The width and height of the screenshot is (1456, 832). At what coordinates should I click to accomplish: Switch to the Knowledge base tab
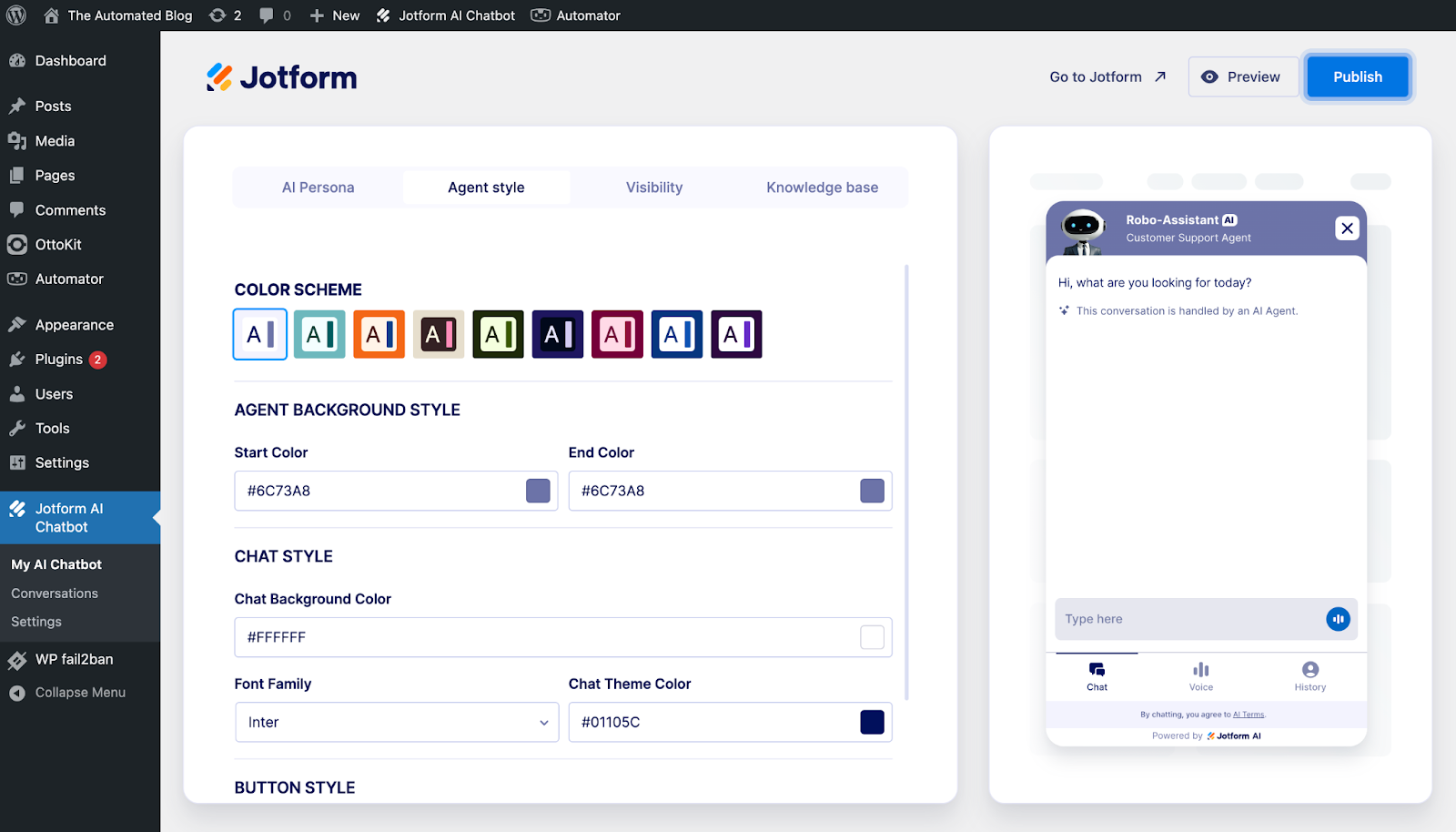point(822,187)
